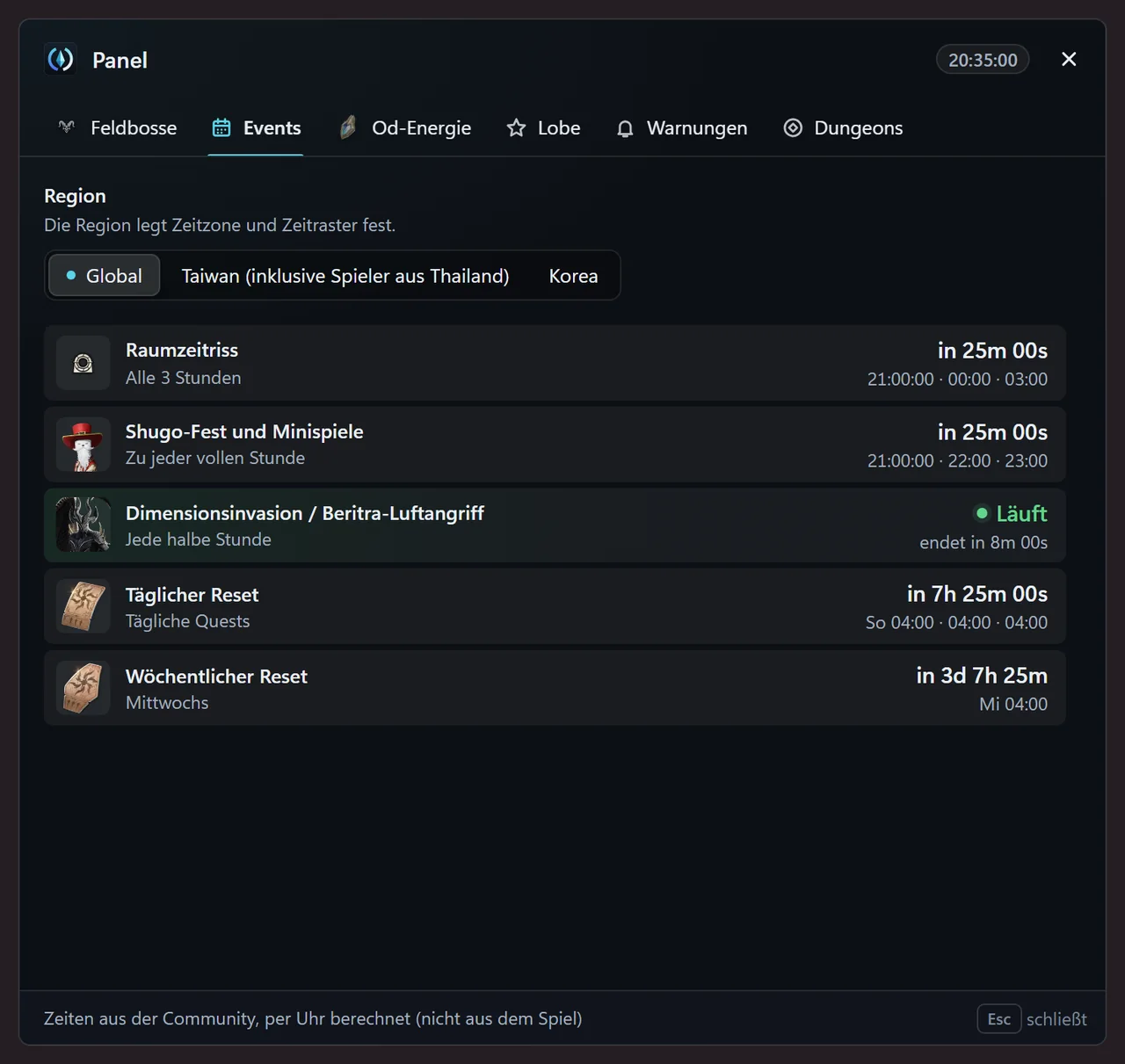Close the panel with the X button
1125x1064 pixels.
tap(1069, 59)
